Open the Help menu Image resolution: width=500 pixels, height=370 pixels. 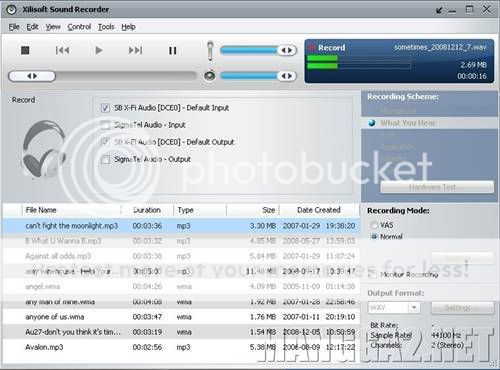click(x=128, y=27)
